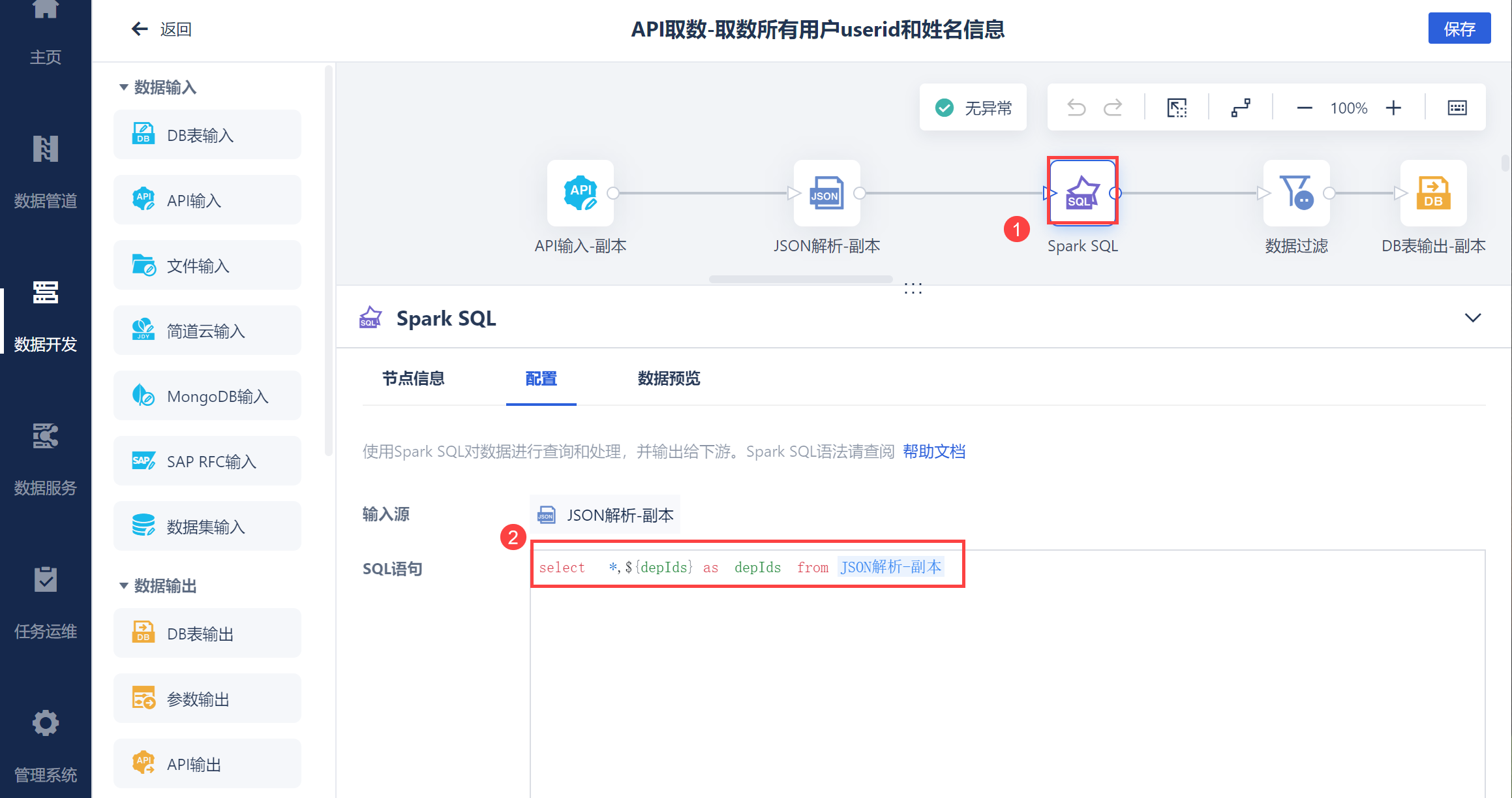Click the auto-layout connector icon
The image size is (1512, 798).
(x=1241, y=108)
